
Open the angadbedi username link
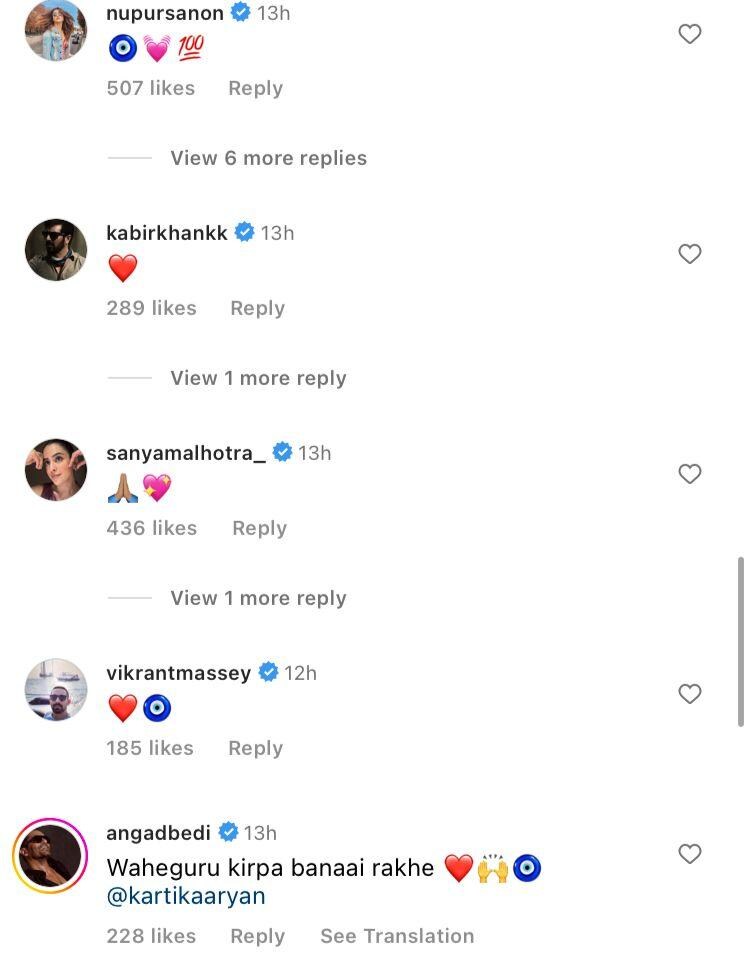pos(157,833)
